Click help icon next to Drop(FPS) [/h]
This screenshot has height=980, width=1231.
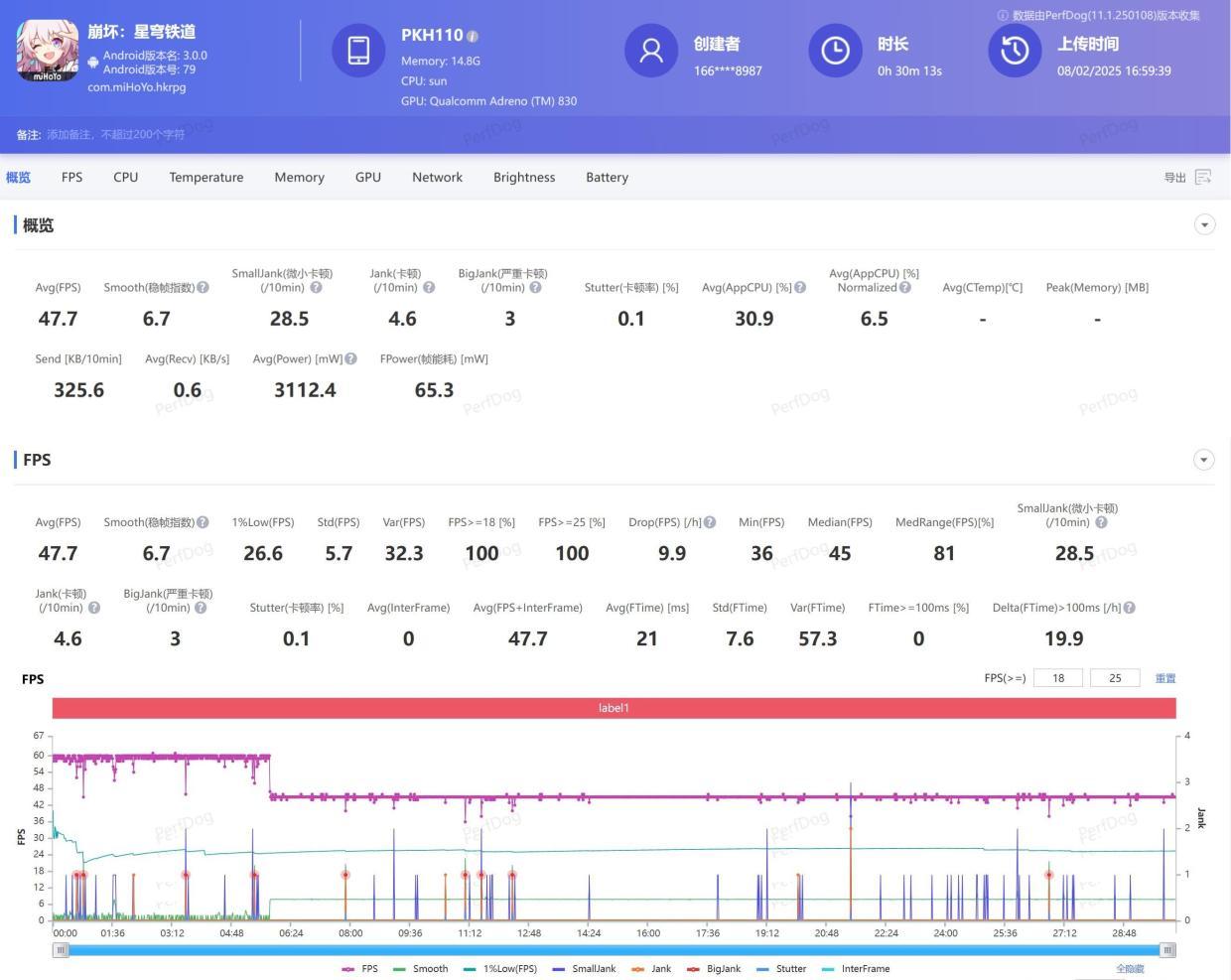click(710, 522)
